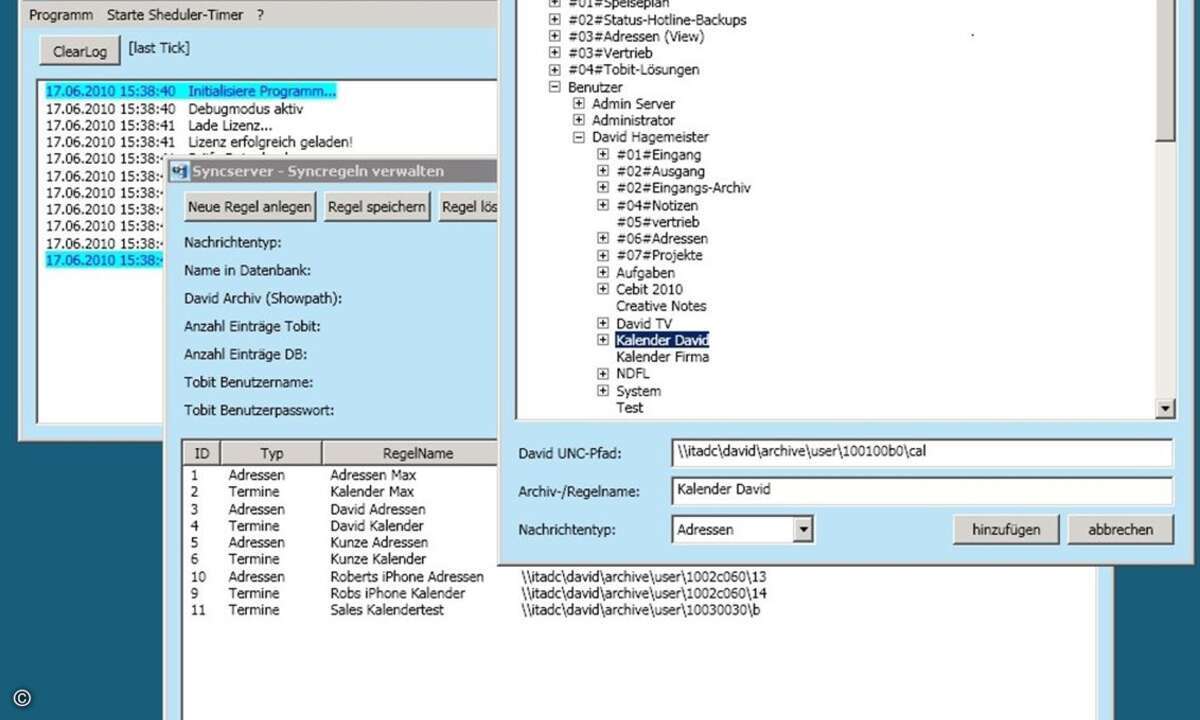Viewport: 1200px width, 720px height.
Task: Expand the #02#Eingangs-Archiv folder
Action: point(603,188)
